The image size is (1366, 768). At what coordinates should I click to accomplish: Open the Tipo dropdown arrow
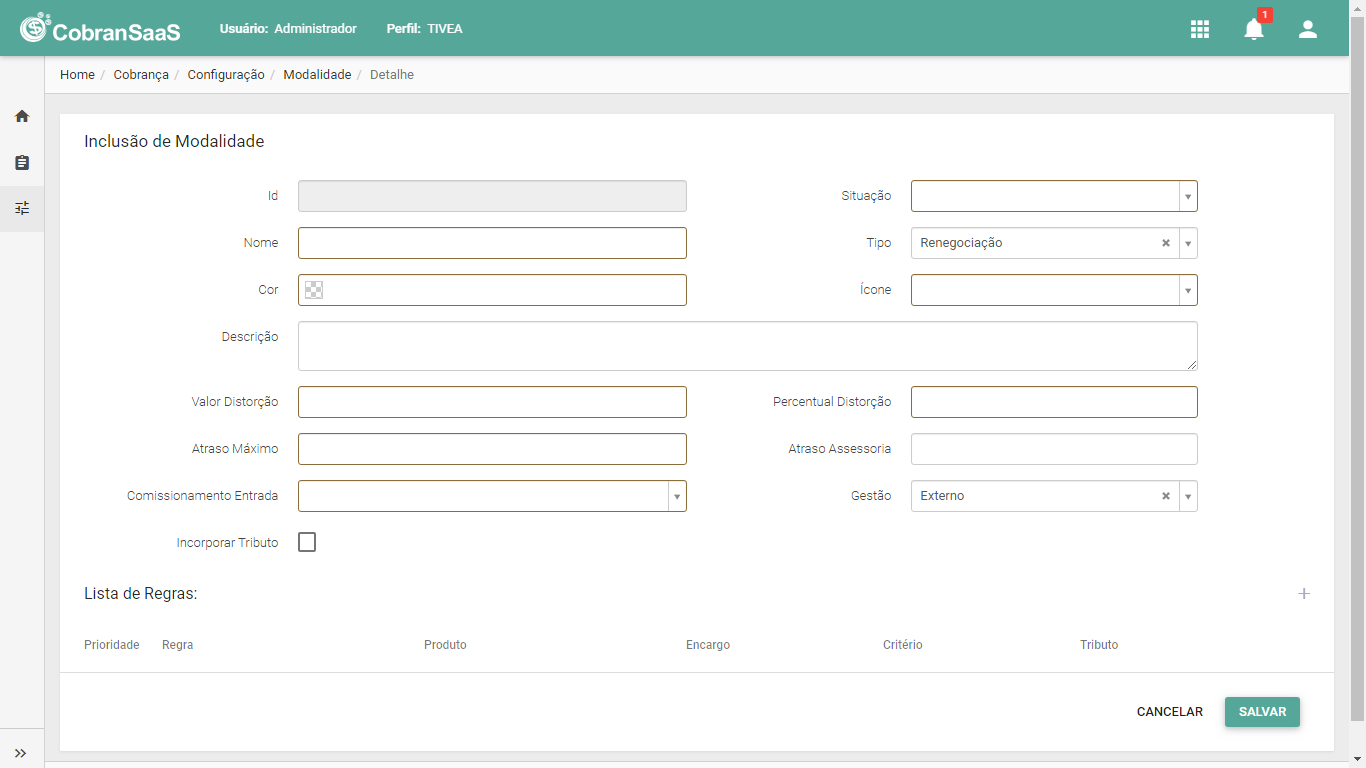click(x=1188, y=243)
